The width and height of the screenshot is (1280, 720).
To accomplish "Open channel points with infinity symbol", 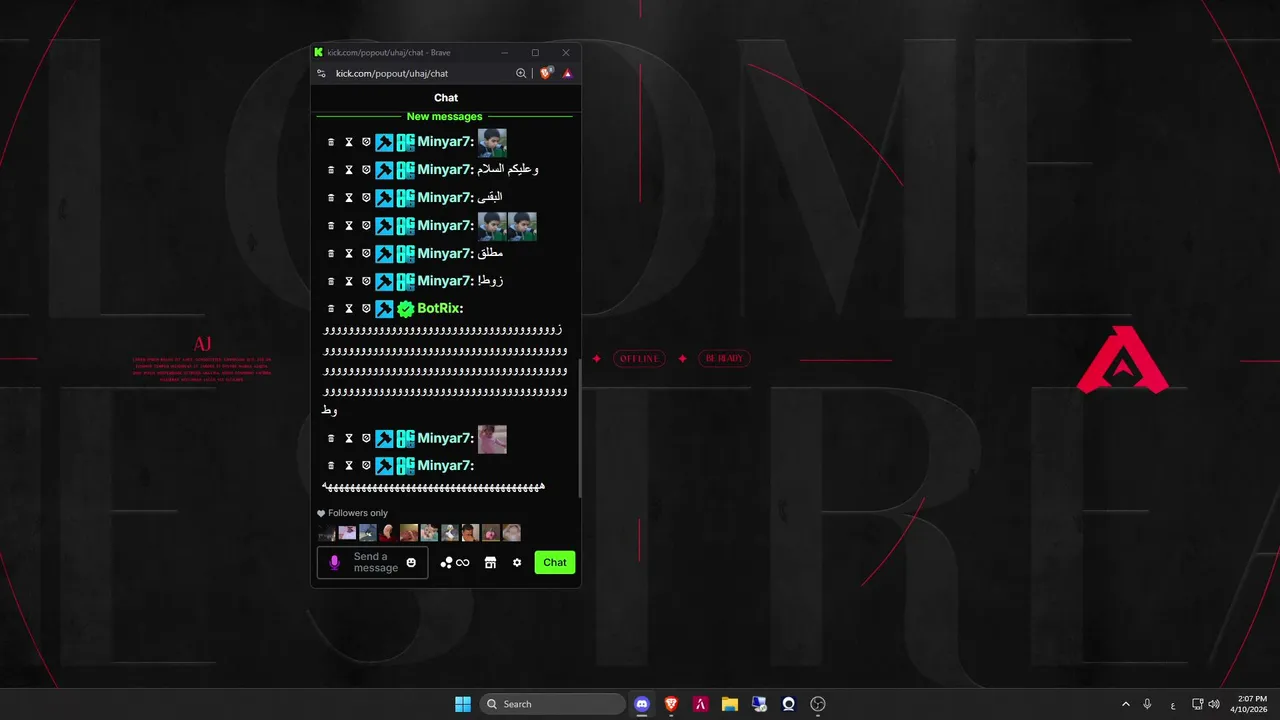I will point(455,563).
